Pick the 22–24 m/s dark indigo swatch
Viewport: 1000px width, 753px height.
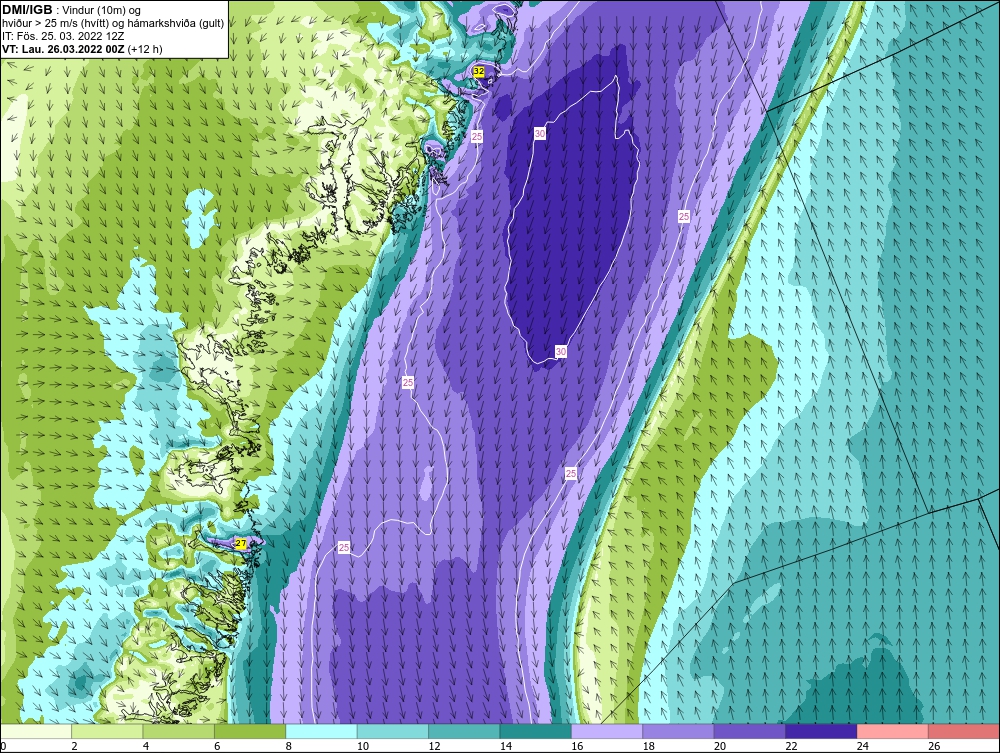[x=821, y=731]
